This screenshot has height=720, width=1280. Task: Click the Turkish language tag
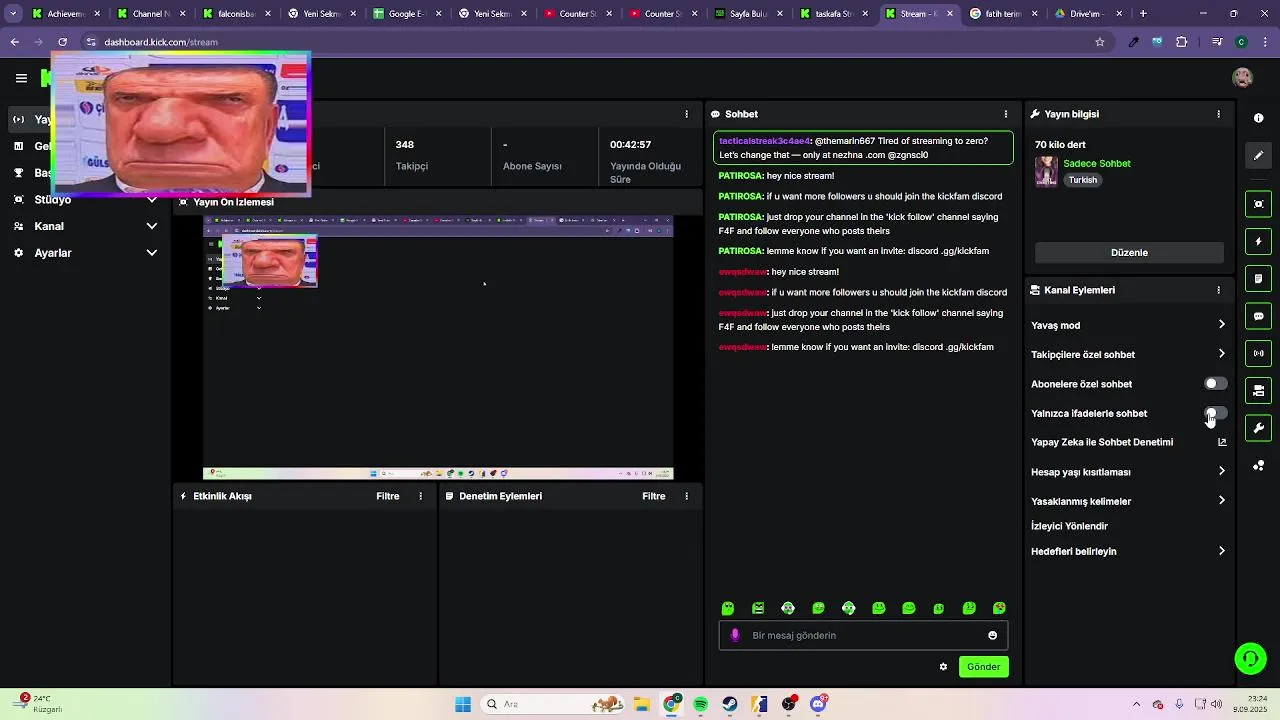1082,180
